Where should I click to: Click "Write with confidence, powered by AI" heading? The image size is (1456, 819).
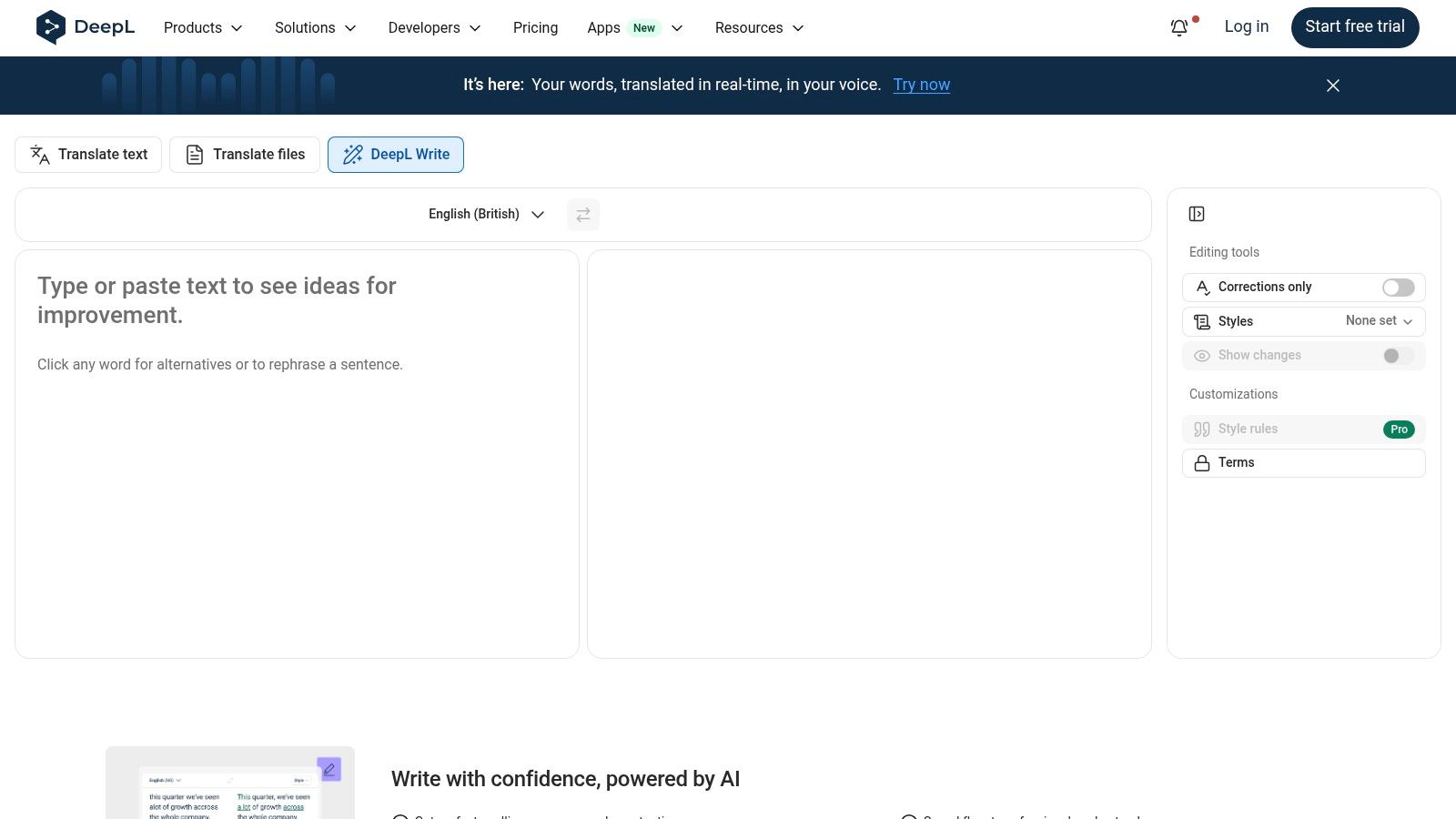pos(565,779)
